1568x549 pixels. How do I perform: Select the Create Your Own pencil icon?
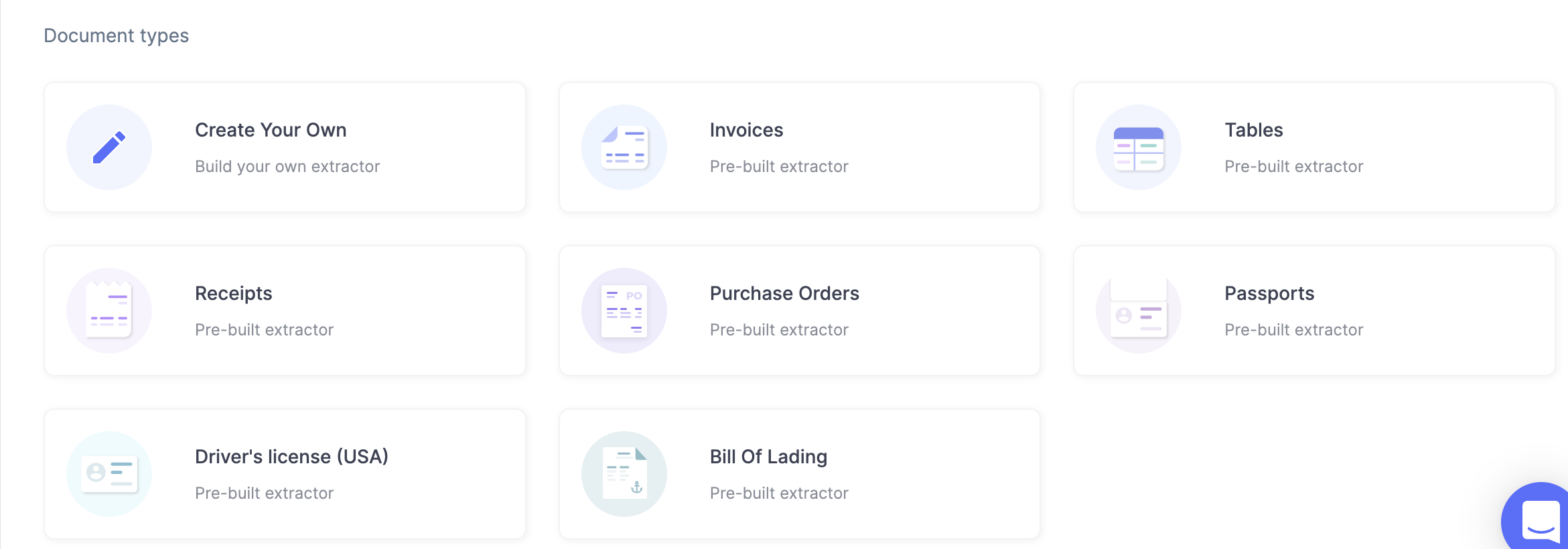pos(109,147)
